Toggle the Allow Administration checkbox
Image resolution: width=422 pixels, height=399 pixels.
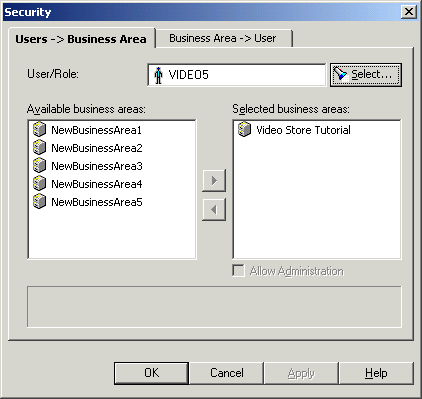pos(238,271)
